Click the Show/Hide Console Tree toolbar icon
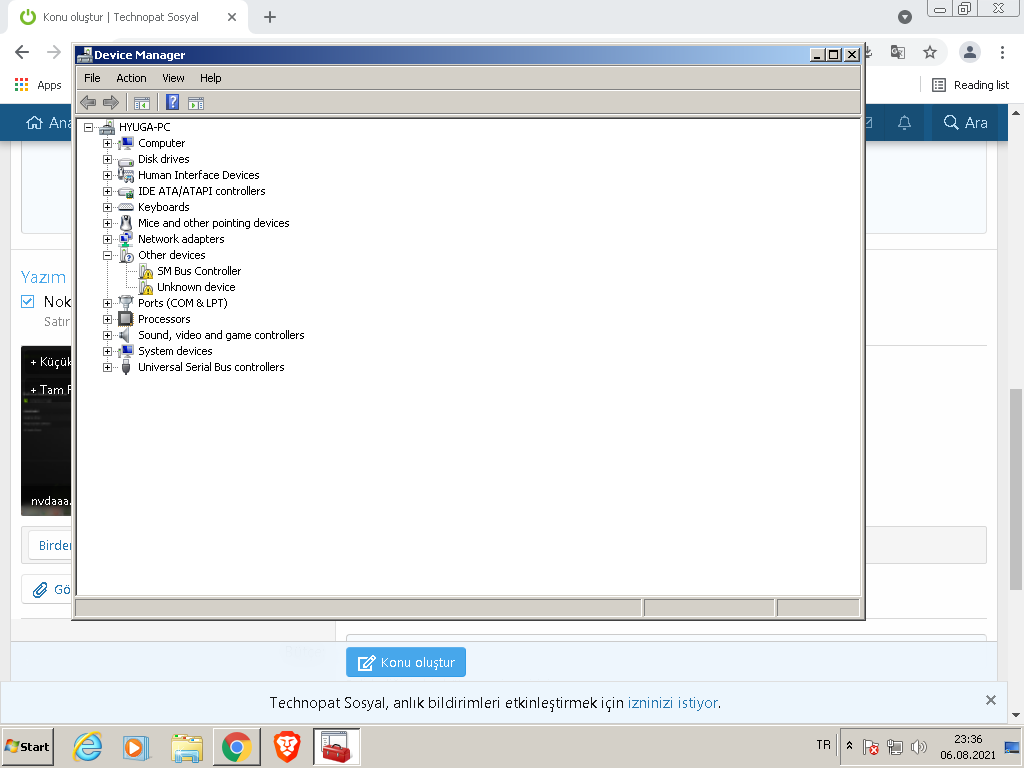Image resolution: width=1024 pixels, height=768 pixels. coord(142,103)
